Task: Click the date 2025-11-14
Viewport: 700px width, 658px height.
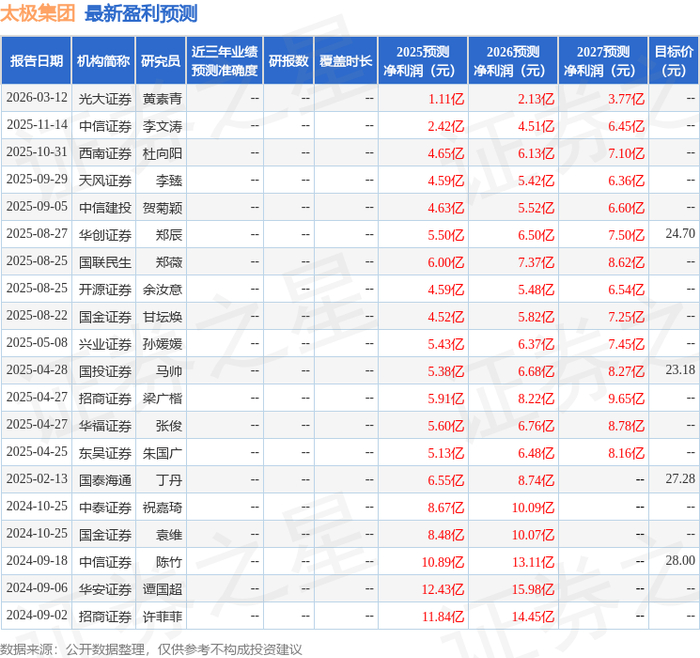Action: point(37,125)
